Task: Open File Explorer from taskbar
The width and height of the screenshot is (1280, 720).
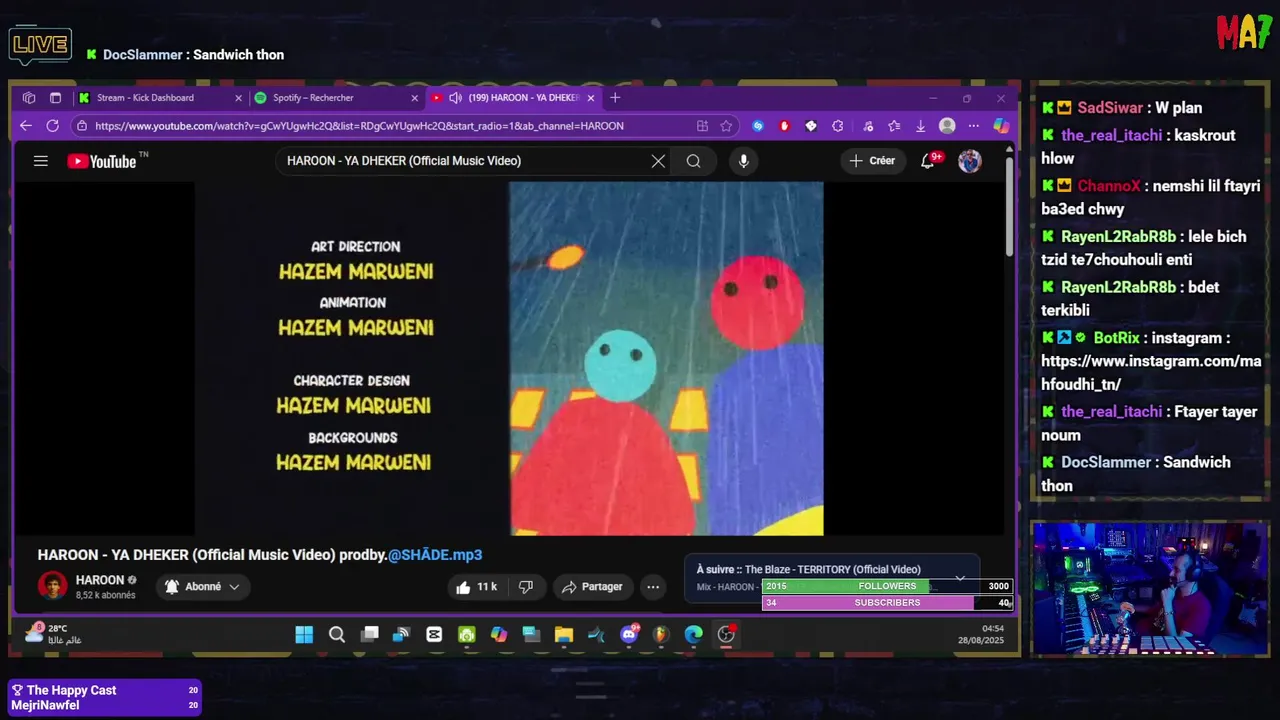Action: tap(564, 635)
